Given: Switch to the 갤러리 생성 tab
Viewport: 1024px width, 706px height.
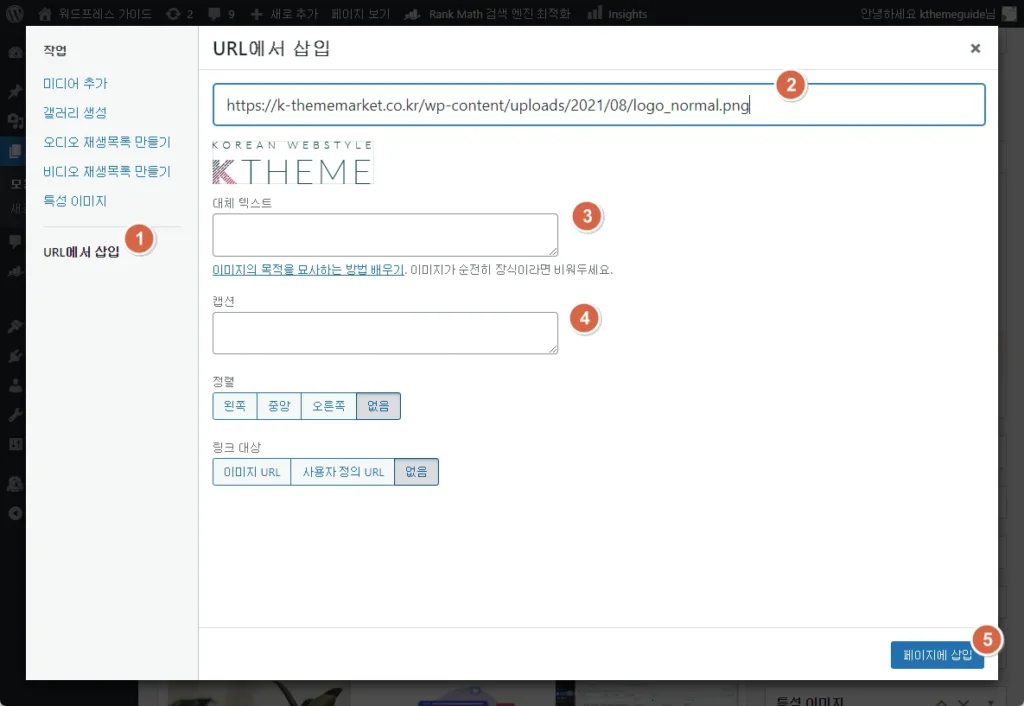Looking at the screenshot, I should [75, 112].
